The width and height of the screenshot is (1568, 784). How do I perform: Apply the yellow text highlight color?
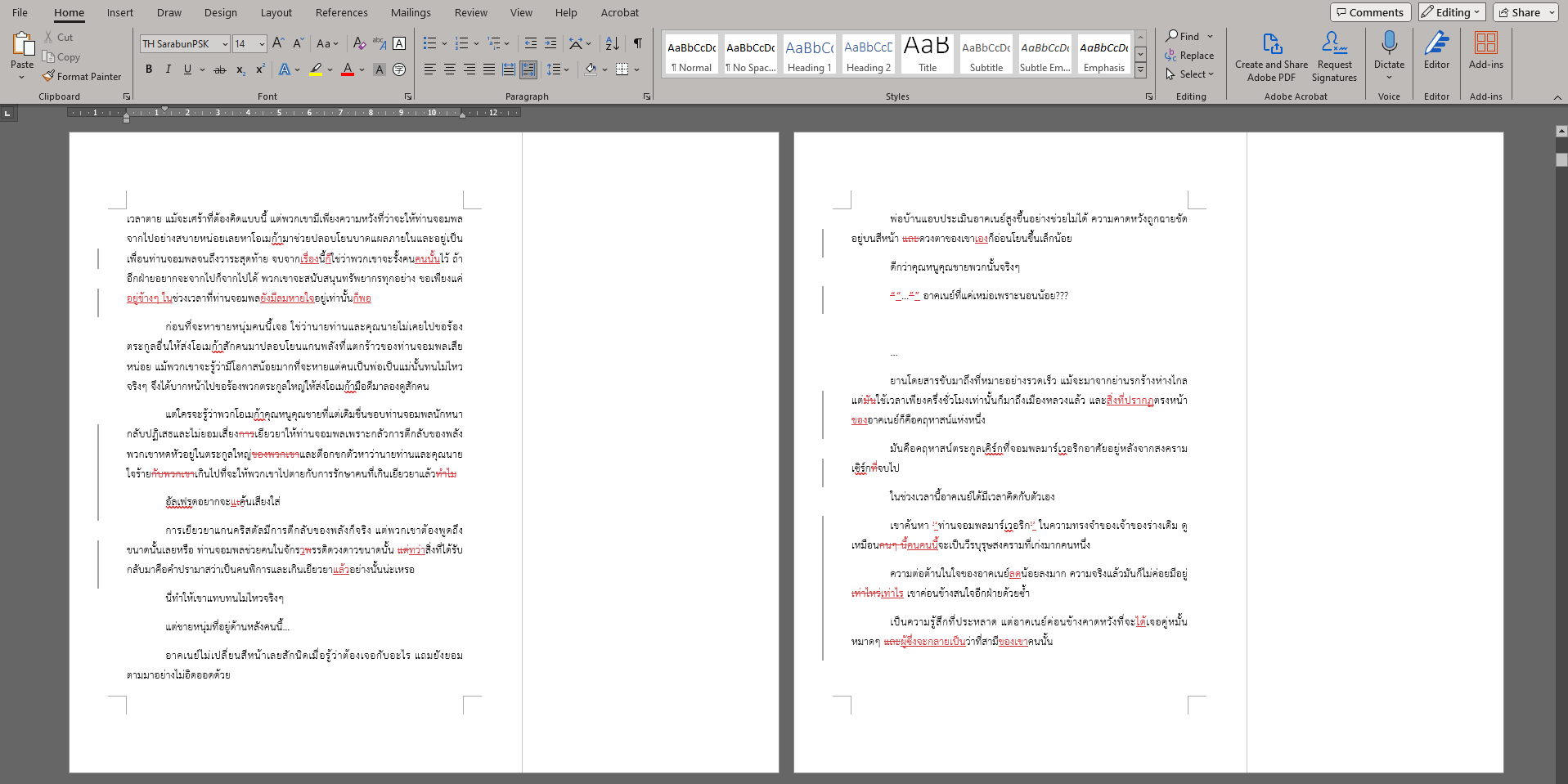316,69
